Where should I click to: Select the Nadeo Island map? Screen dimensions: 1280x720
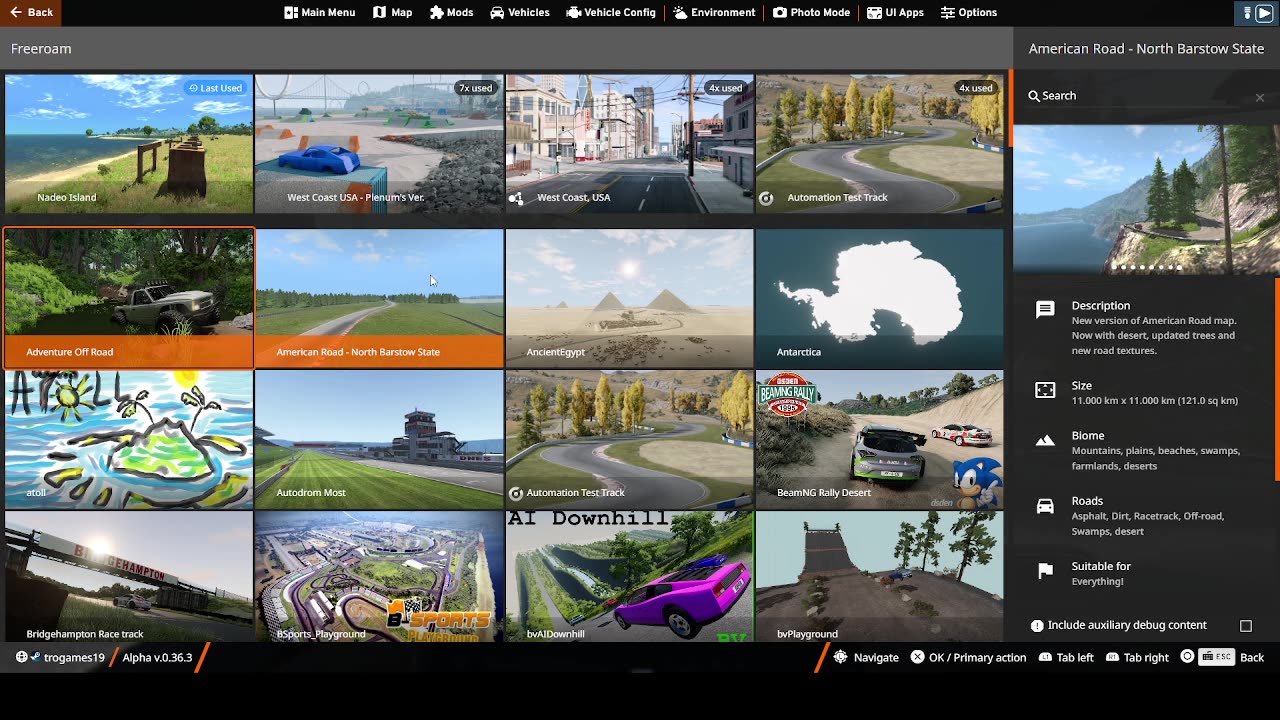click(x=129, y=143)
